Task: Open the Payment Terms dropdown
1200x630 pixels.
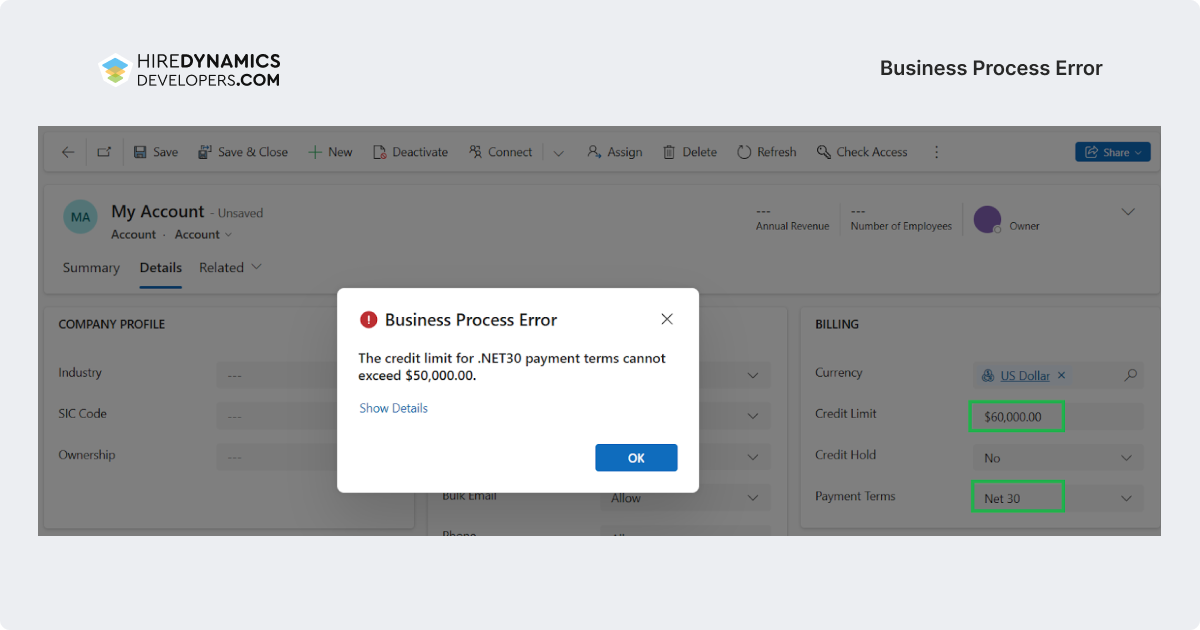Action: click(1058, 498)
